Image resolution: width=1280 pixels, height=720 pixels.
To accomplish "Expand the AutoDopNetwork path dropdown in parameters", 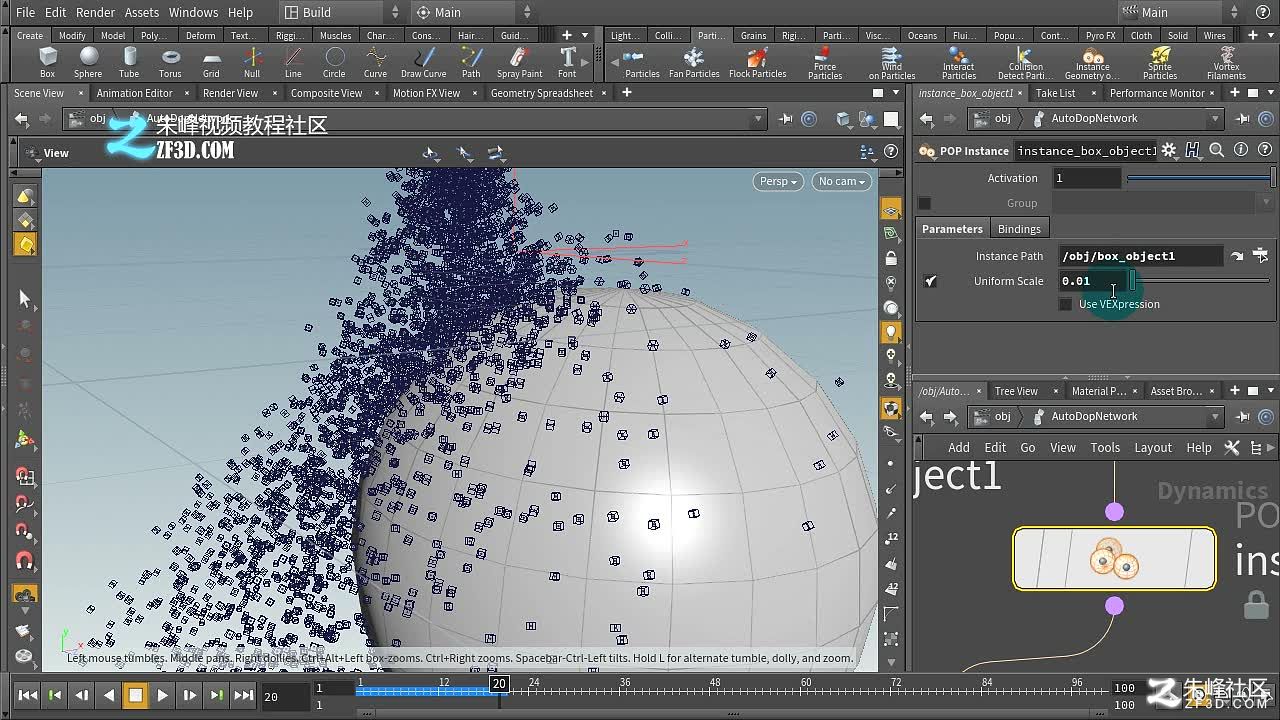I will click(1215, 118).
